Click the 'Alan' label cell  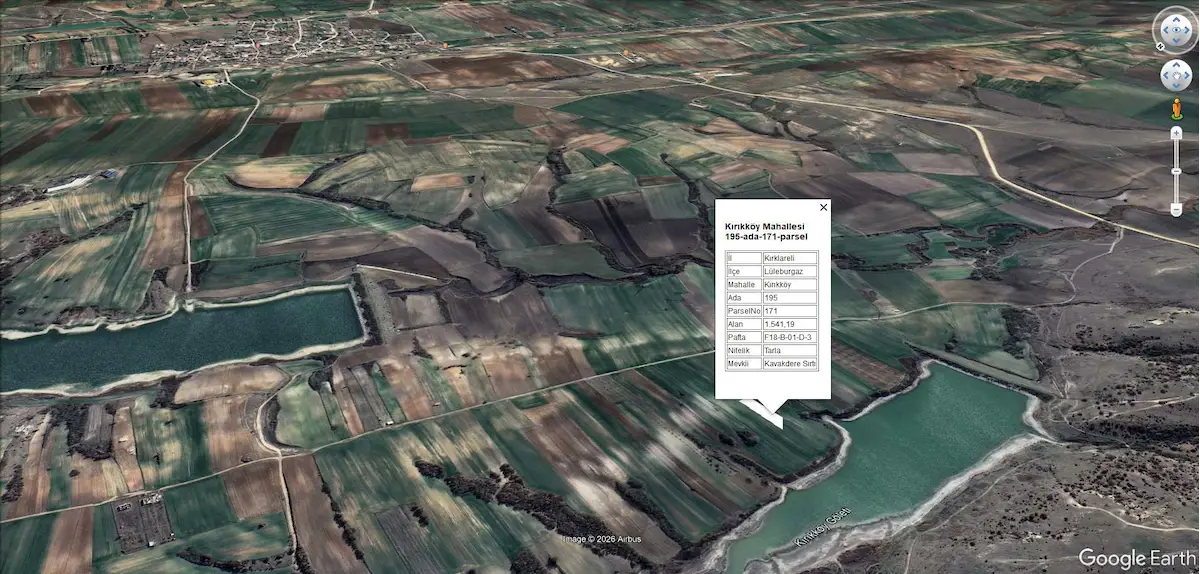click(743, 324)
